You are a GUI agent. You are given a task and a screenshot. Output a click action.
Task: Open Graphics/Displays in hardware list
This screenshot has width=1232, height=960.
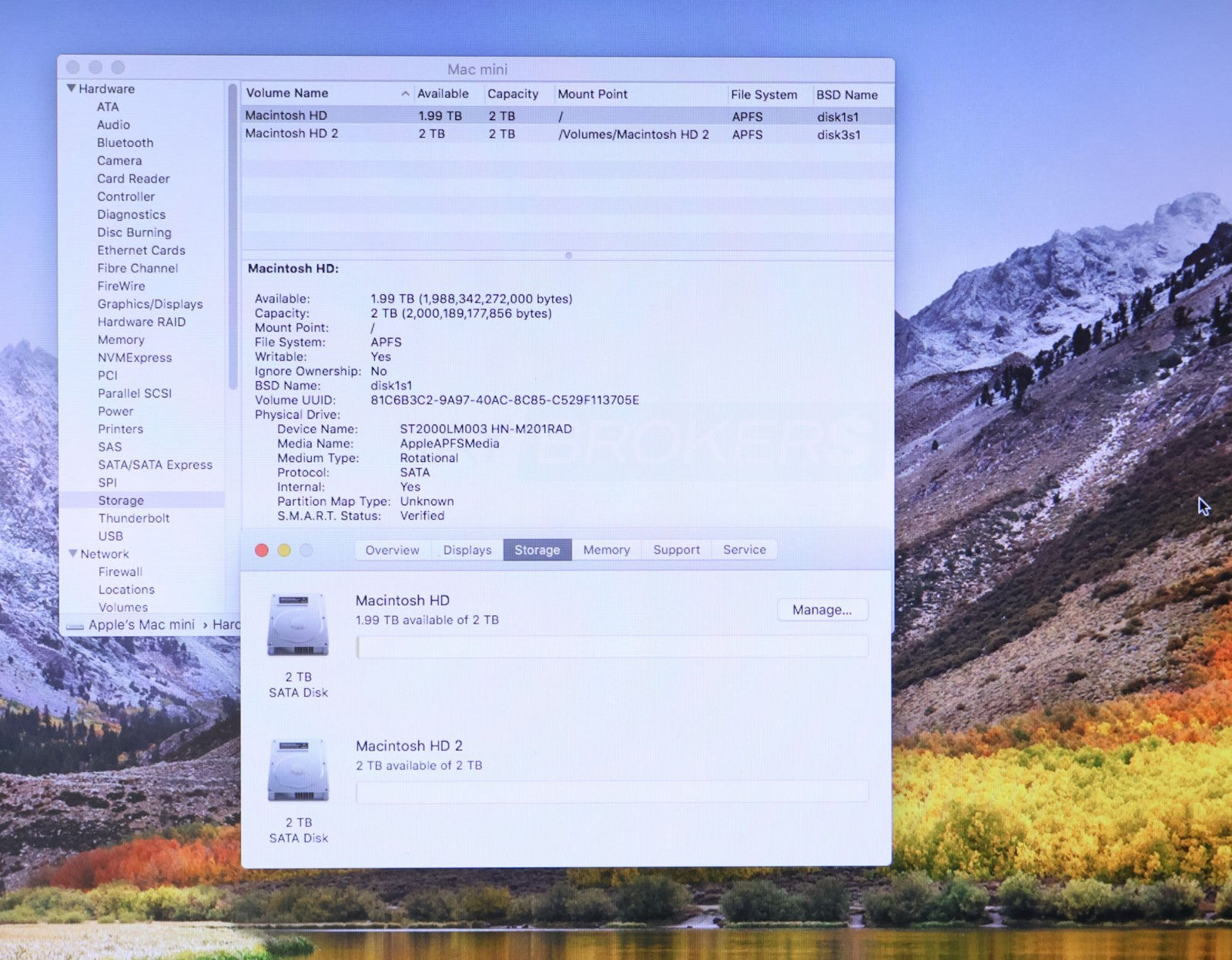pyautogui.click(x=149, y=304)
